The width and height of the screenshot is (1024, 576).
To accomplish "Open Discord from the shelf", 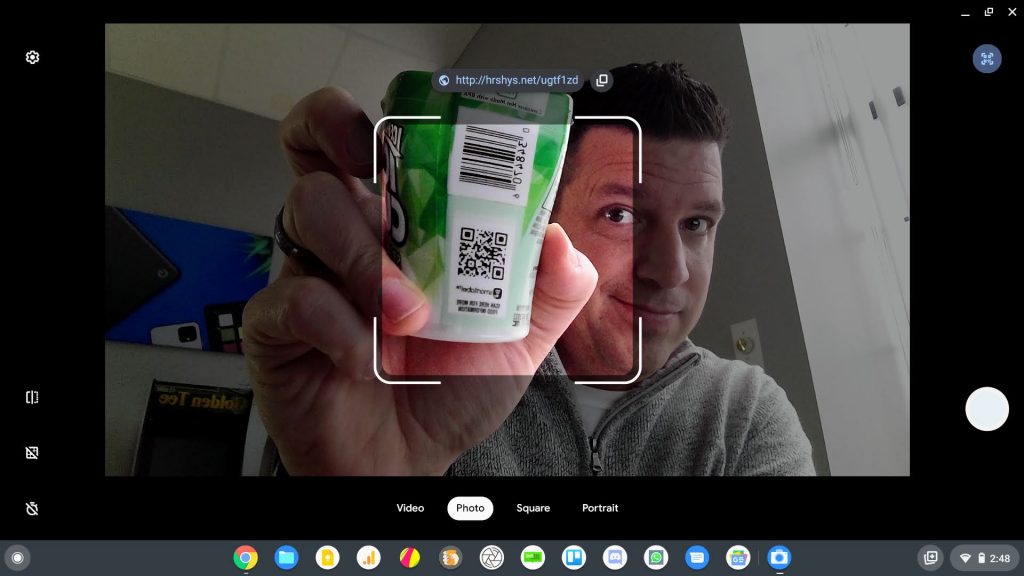I will click(x=615, y=558).
